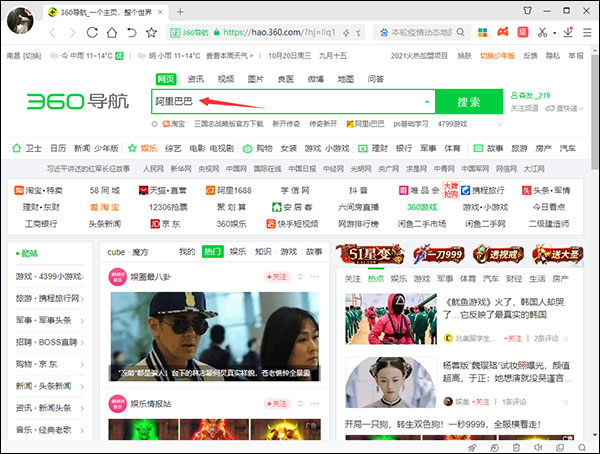Click the magnifier zoom icon in status bar
This screenshot has height=454, width=600.
click(582, 447)
